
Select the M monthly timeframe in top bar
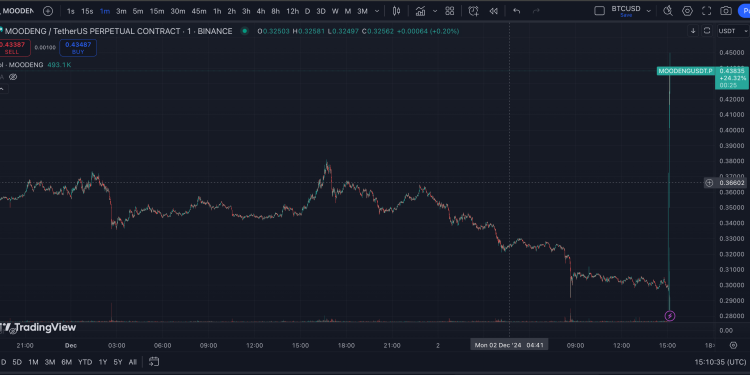click(x=348, y=11)
